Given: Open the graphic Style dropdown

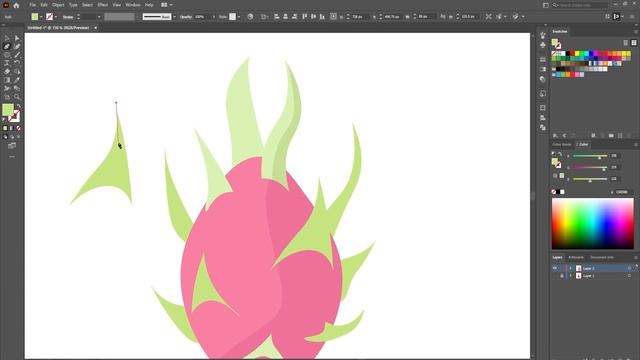Looking at the screenshot, I should coord(239,17).
